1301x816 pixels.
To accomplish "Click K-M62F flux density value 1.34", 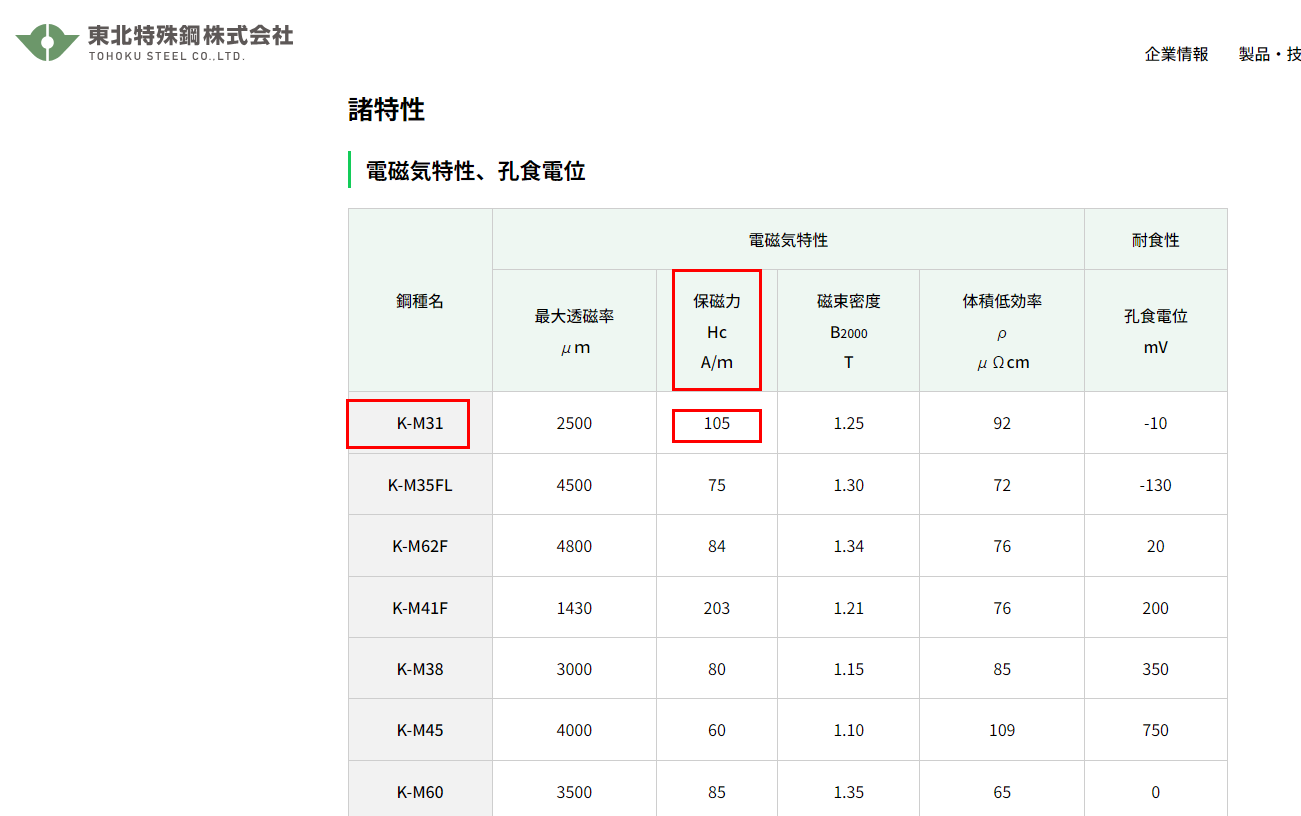I will (x=848, y=546).
